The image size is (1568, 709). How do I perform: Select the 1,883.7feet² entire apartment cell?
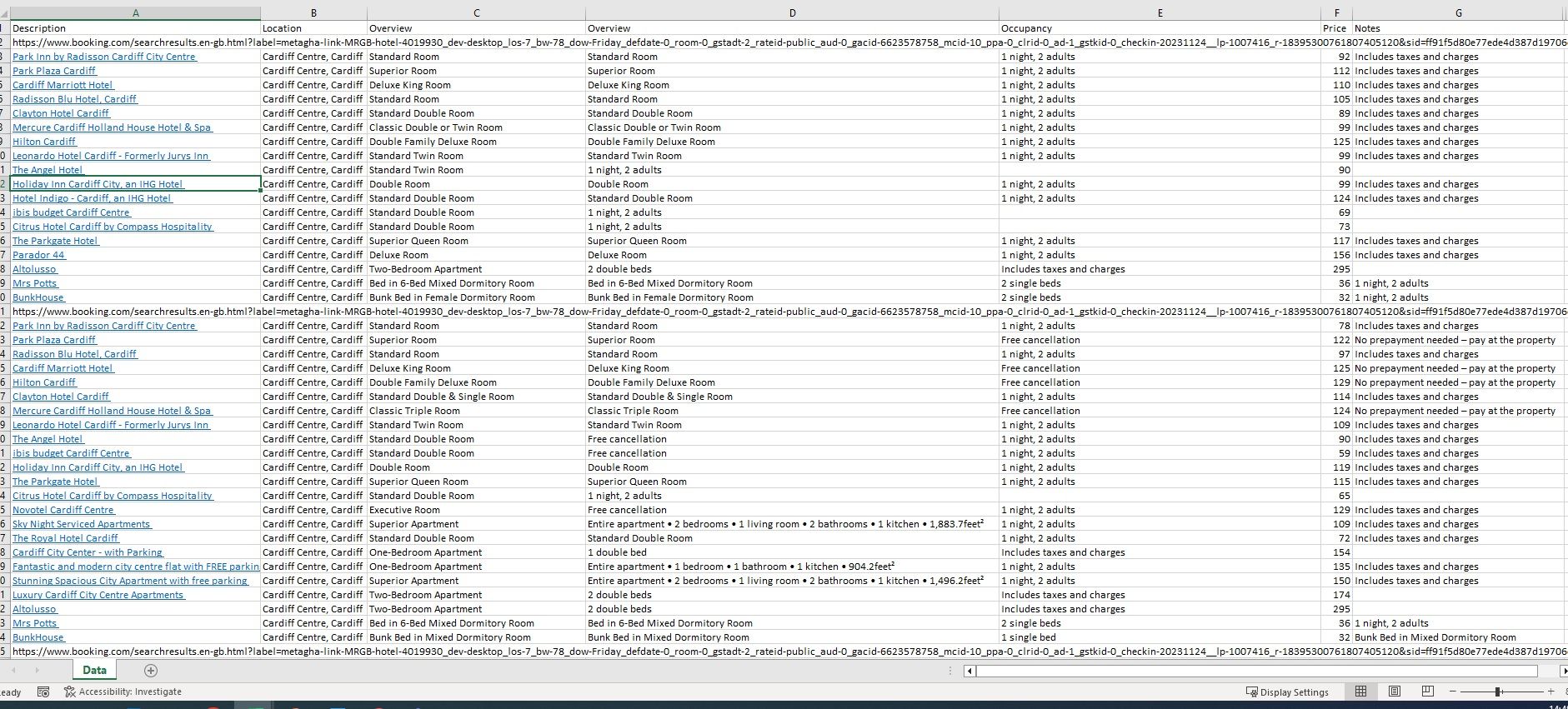[793, 524]
